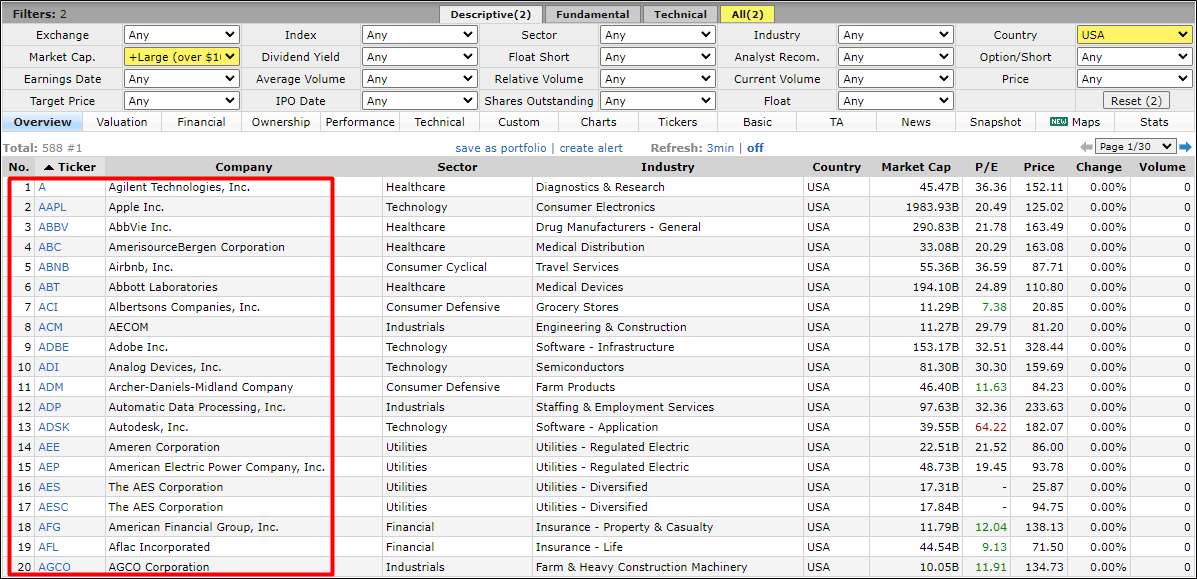Image resolution: width=1197 pixels, height=579 pixels.
Task: Select page from Page 1/30 dropdown
Action: click(1135, 147)
